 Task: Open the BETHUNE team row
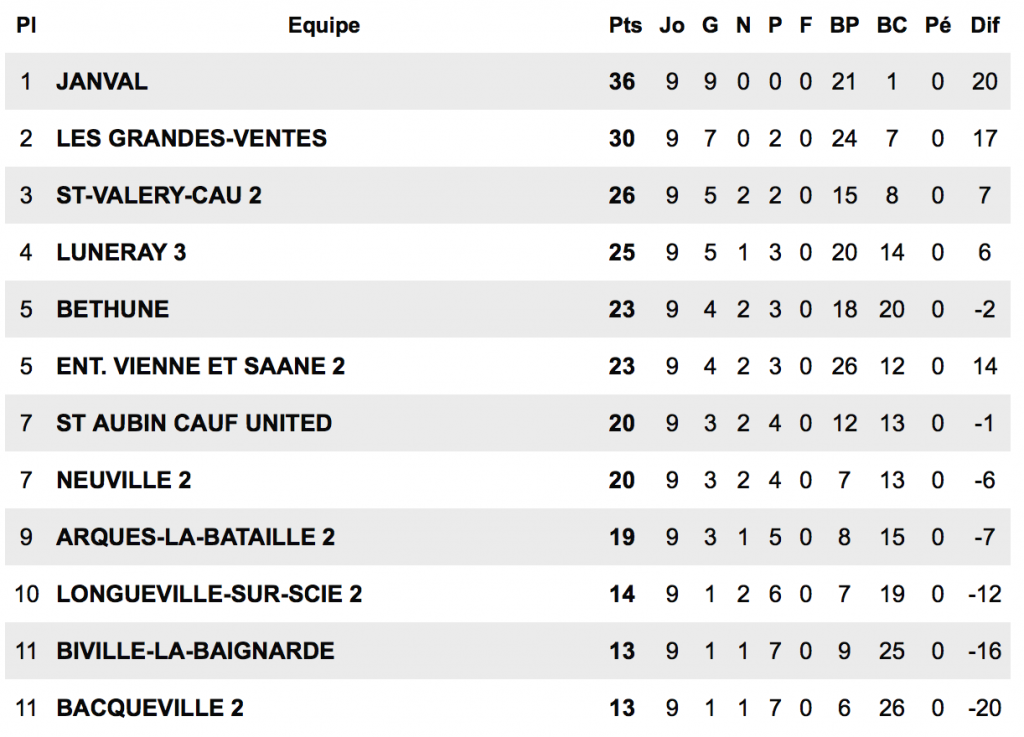[x=112, y=310]
